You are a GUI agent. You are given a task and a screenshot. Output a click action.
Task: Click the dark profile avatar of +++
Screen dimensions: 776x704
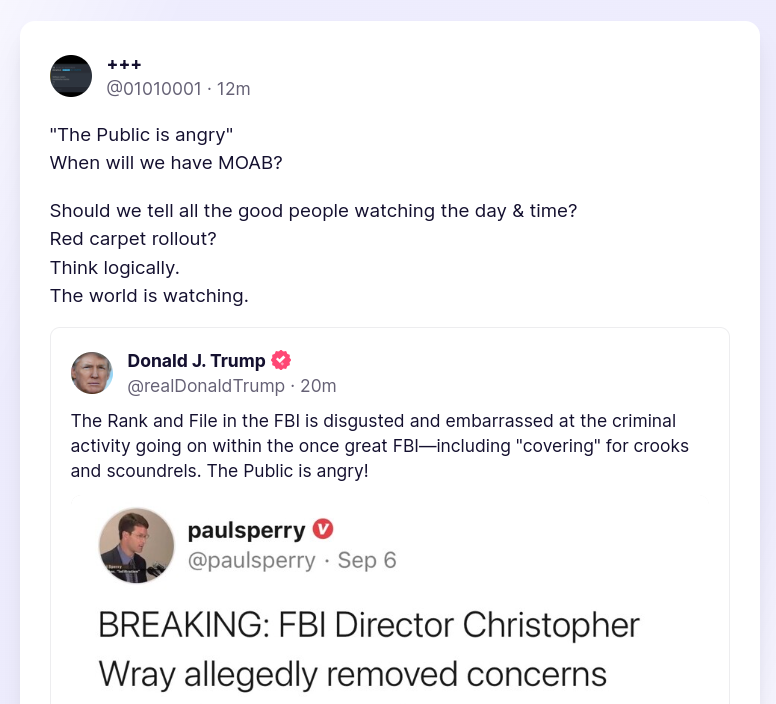click(x=71, y=76)
